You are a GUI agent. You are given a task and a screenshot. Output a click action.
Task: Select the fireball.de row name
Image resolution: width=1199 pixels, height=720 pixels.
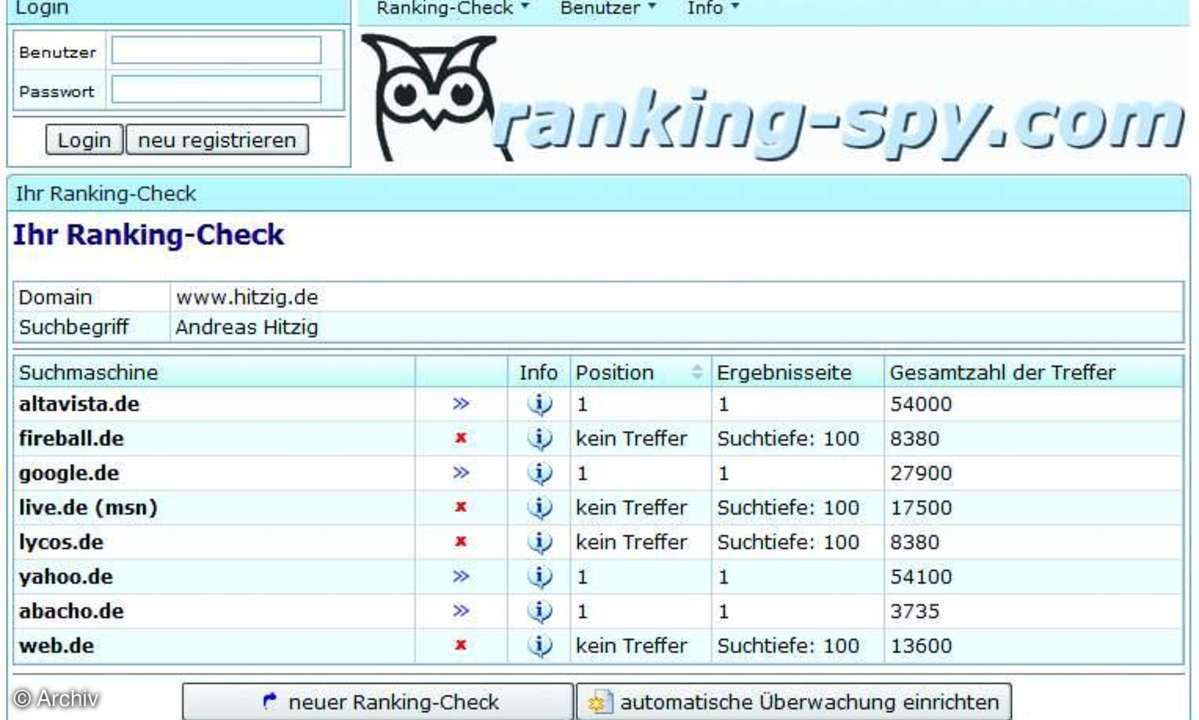coord(71,438)
